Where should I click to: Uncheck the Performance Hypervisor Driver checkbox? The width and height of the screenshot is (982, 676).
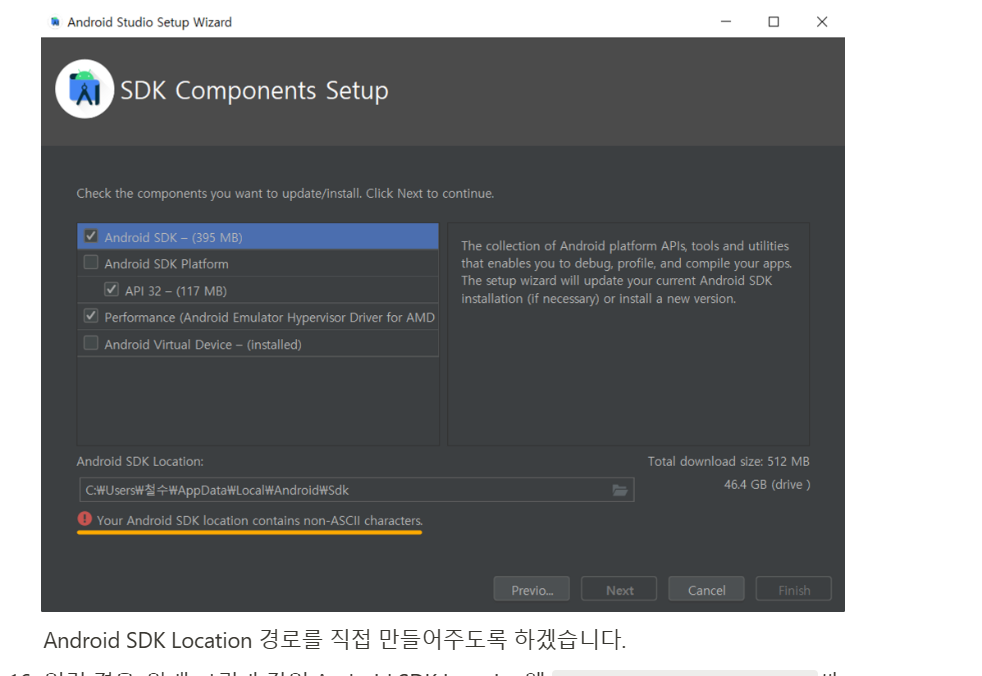[x=91, y=316]
